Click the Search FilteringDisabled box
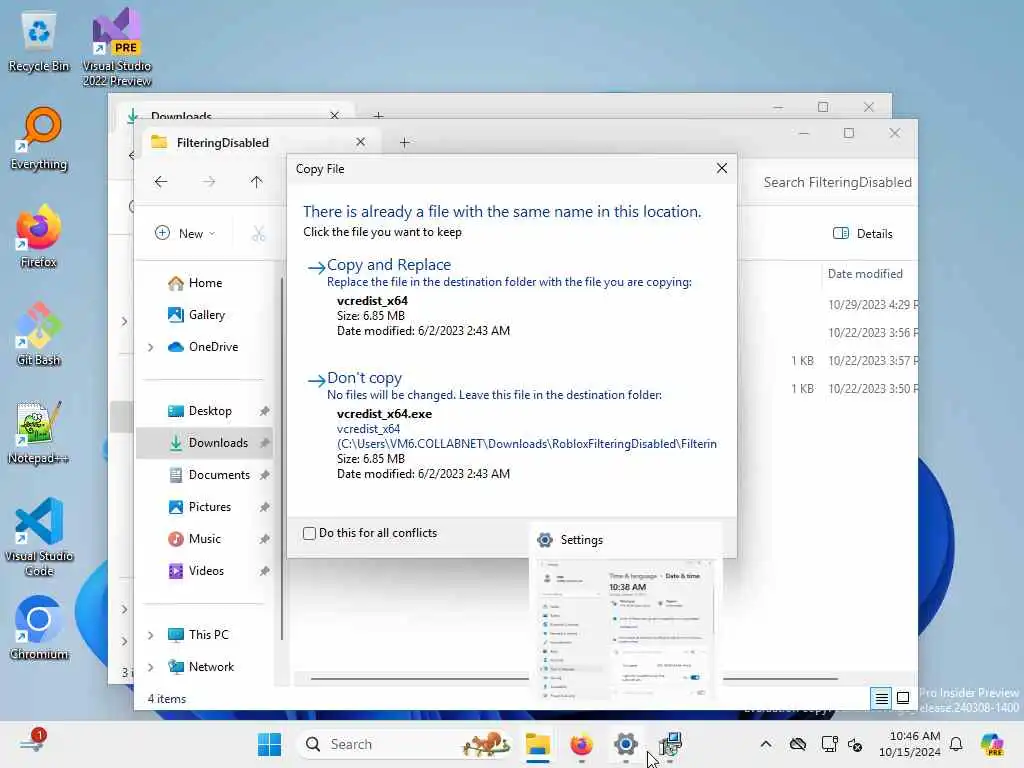Image resolution: width=1024 pixels, height=768 pixels. 837,182
